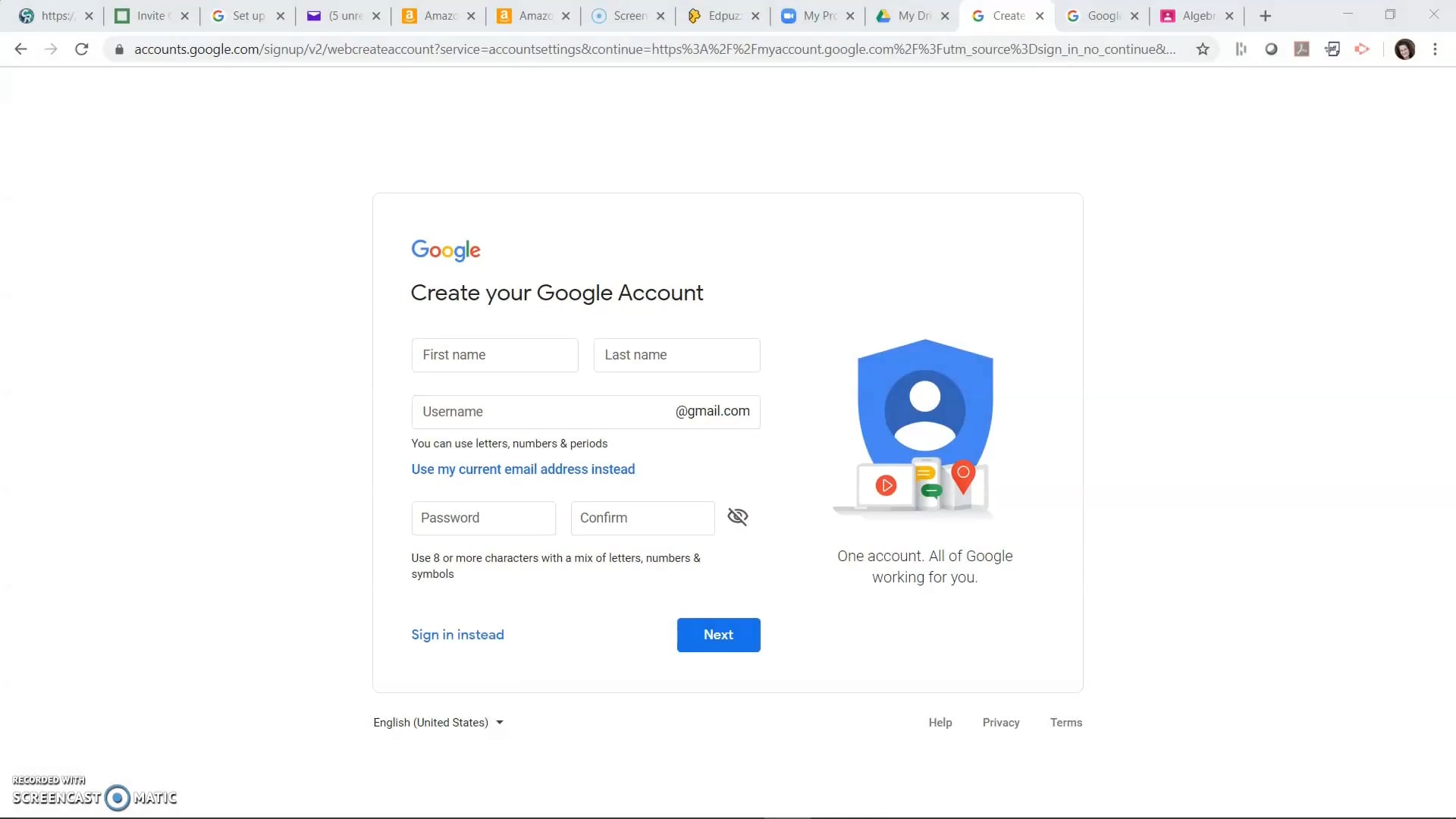Open the Chrome three-dot menu
The width and height of the screenshot is (1456, 819).
pyautogui.click(x=1435, y=49)
